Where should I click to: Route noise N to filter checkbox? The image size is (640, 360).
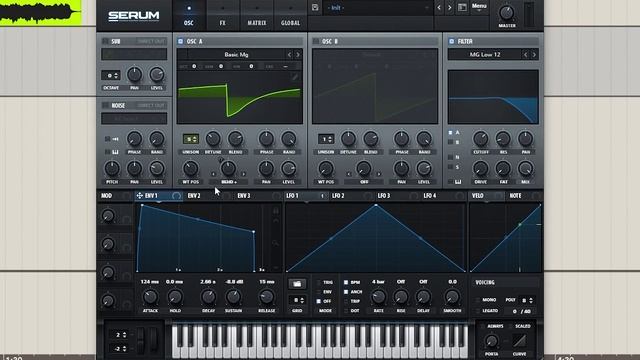coord(451,157)
